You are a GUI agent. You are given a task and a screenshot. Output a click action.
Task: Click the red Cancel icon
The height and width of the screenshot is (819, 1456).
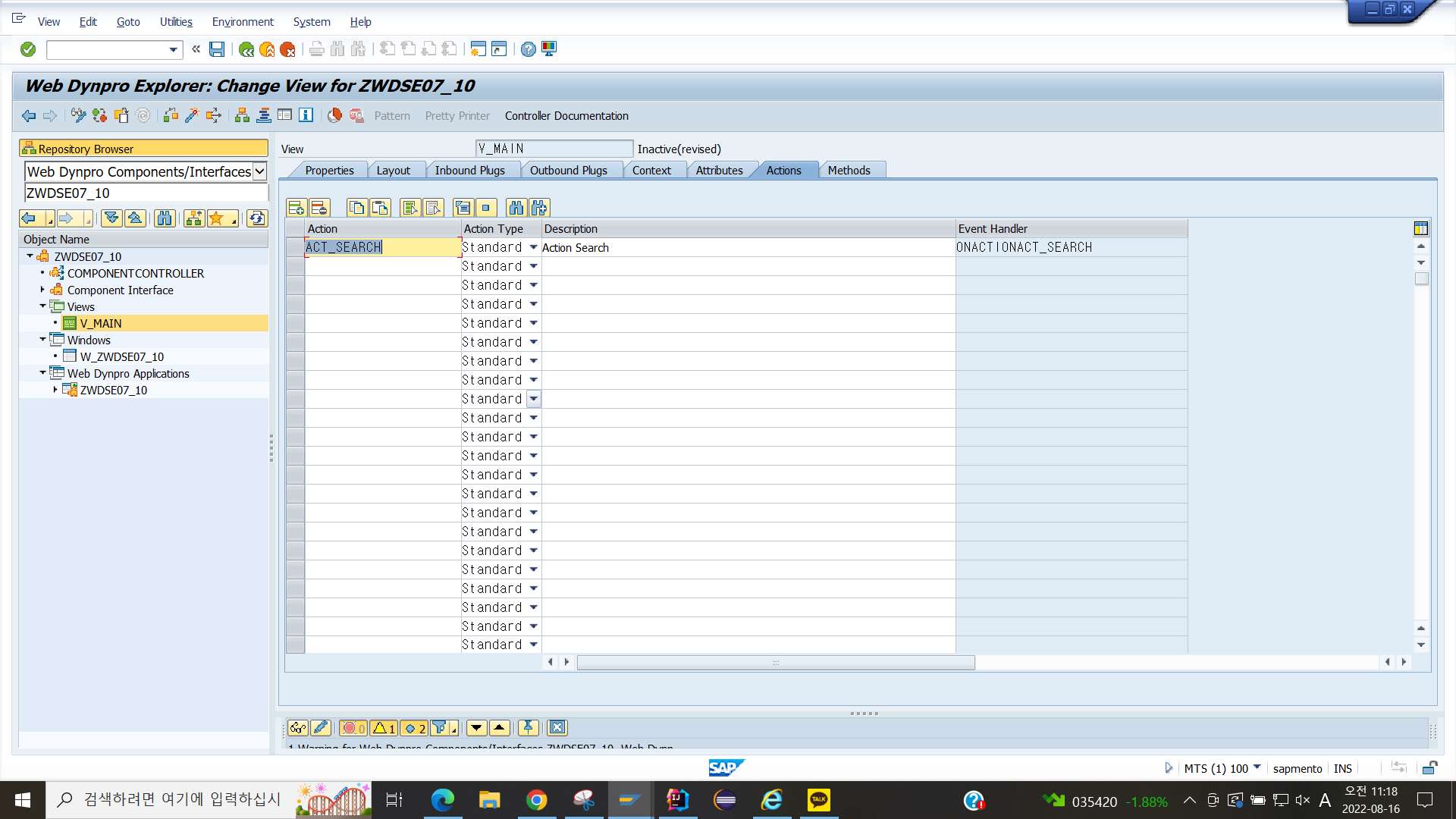point(287,49)
